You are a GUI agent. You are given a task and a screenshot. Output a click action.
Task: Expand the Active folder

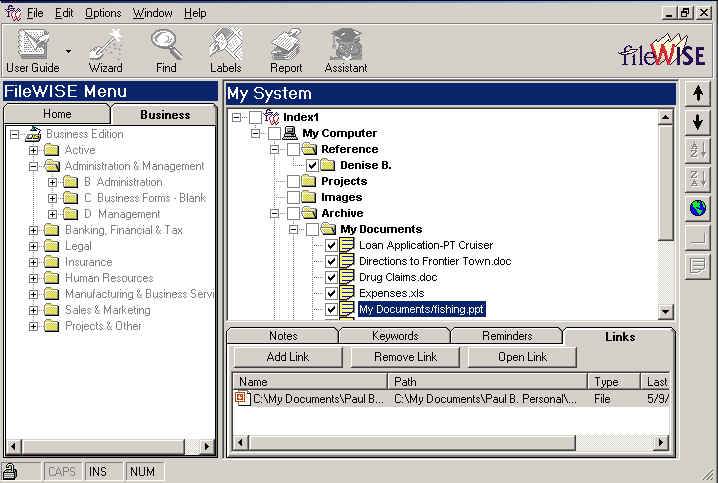33,150
